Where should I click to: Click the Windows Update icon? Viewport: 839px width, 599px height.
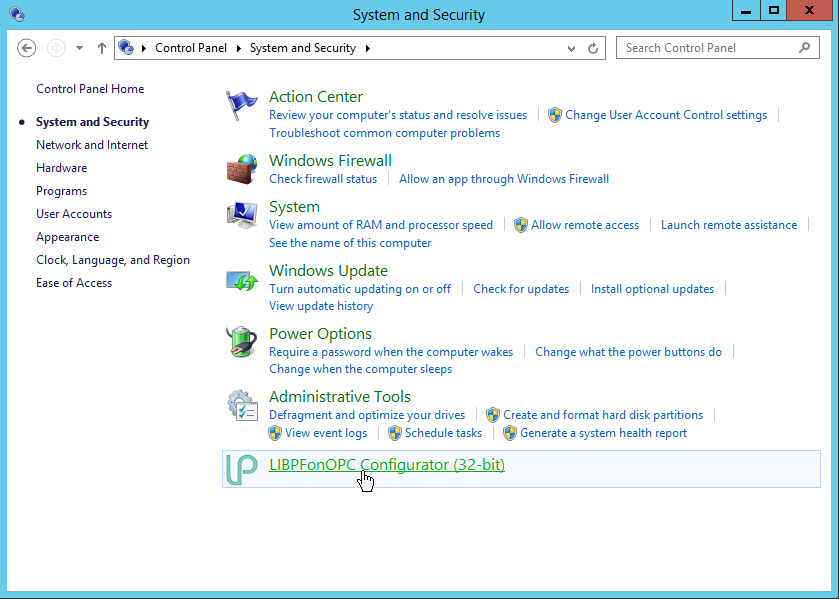242,280
